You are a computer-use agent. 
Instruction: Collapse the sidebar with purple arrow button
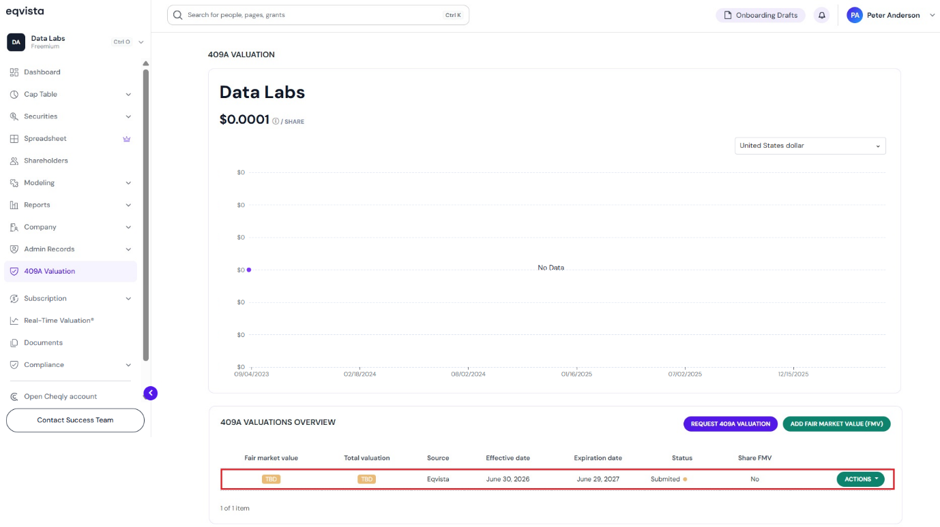(150, 393)
